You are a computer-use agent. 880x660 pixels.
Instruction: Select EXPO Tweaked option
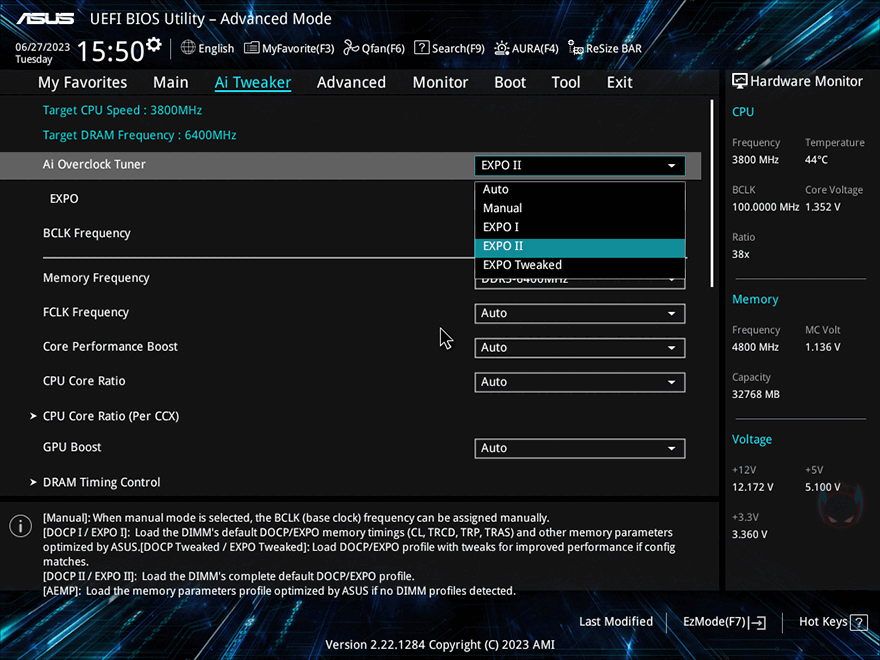click(580, 265)
